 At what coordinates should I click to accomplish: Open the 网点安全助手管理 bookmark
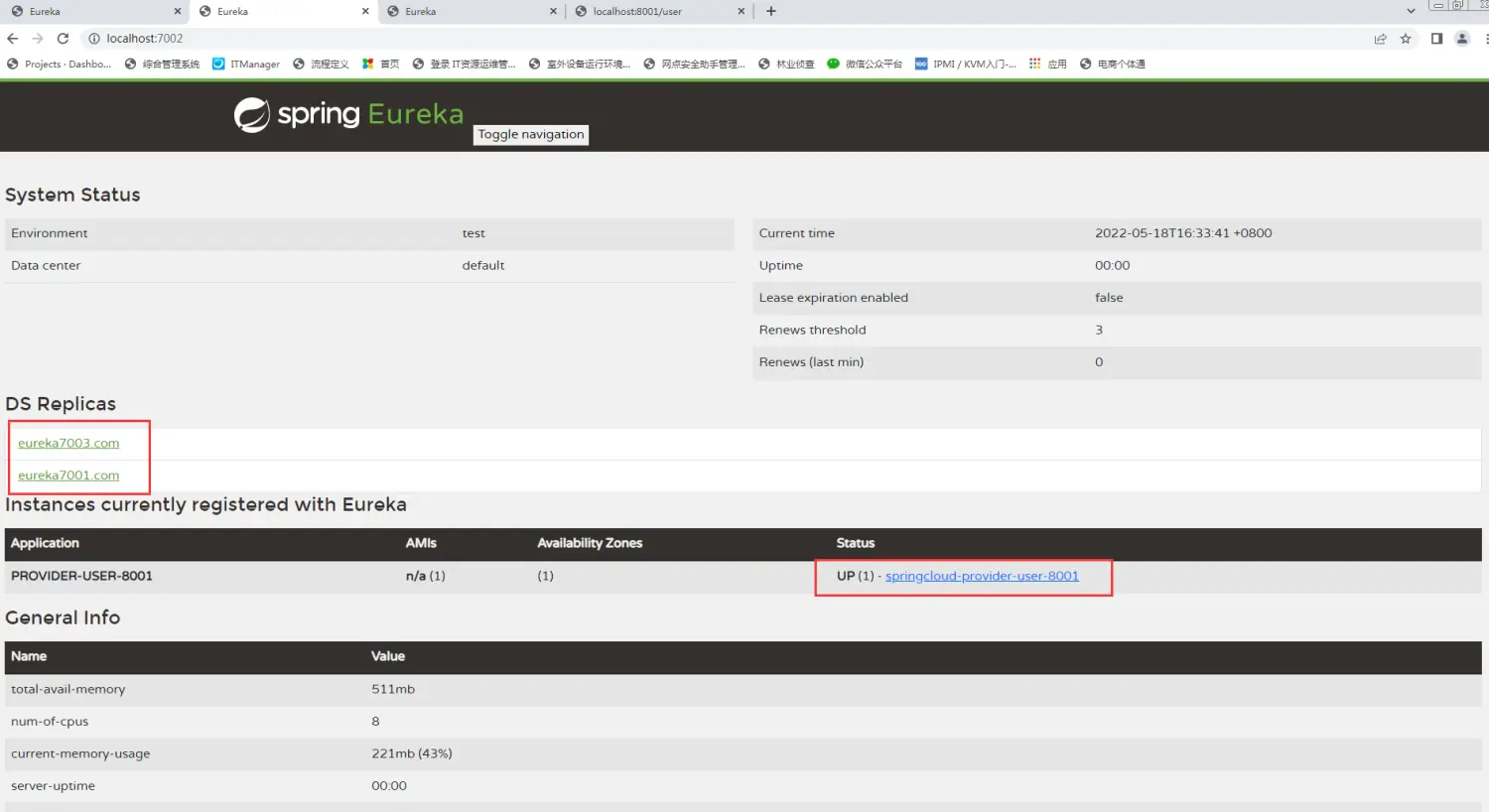pos(695,64)
